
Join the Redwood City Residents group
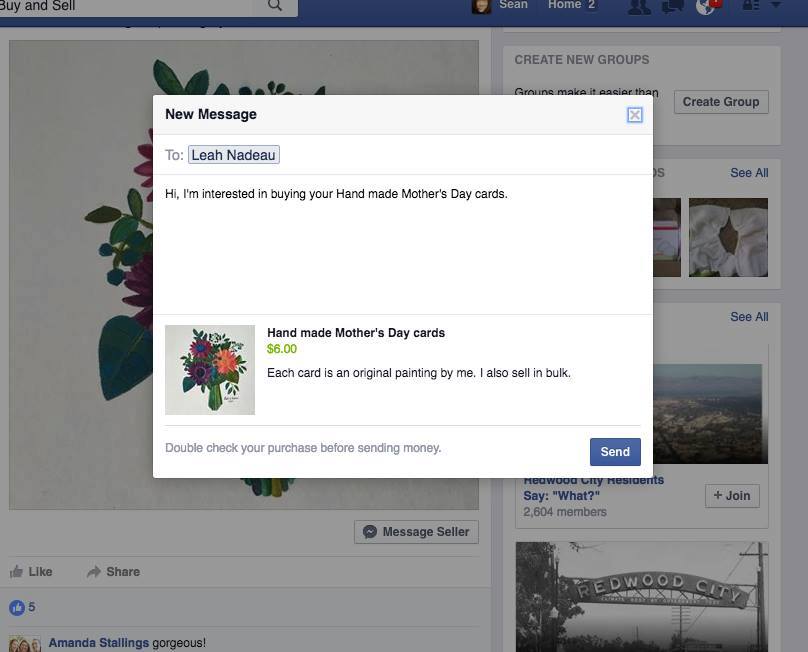pyautogui.click(x=732, y=495)
